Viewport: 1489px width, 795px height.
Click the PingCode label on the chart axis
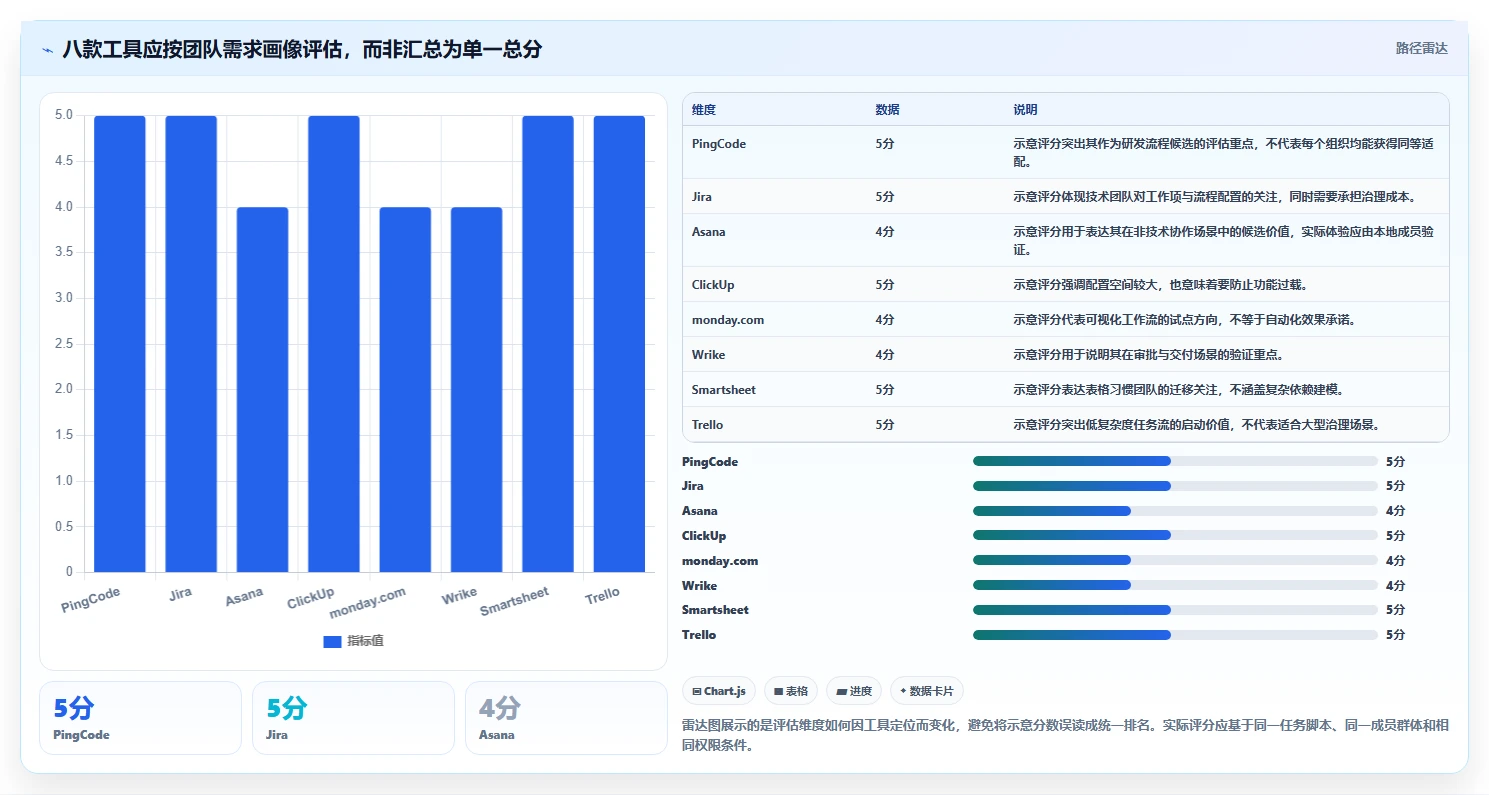pyautogui.click(x=91, y=600)
